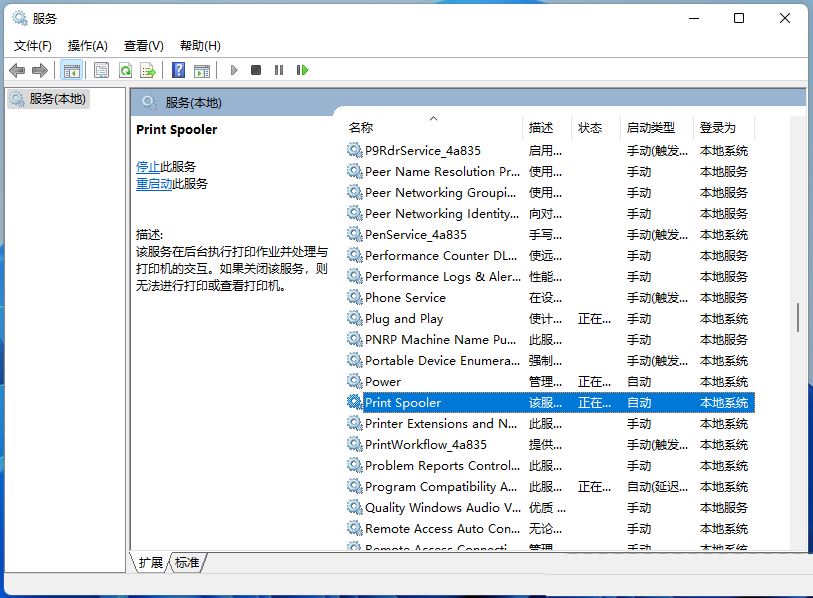Toggle the action pane visibility icon
Image resolution: width=813 pixels, height=598 pixels.
point(202,70)
